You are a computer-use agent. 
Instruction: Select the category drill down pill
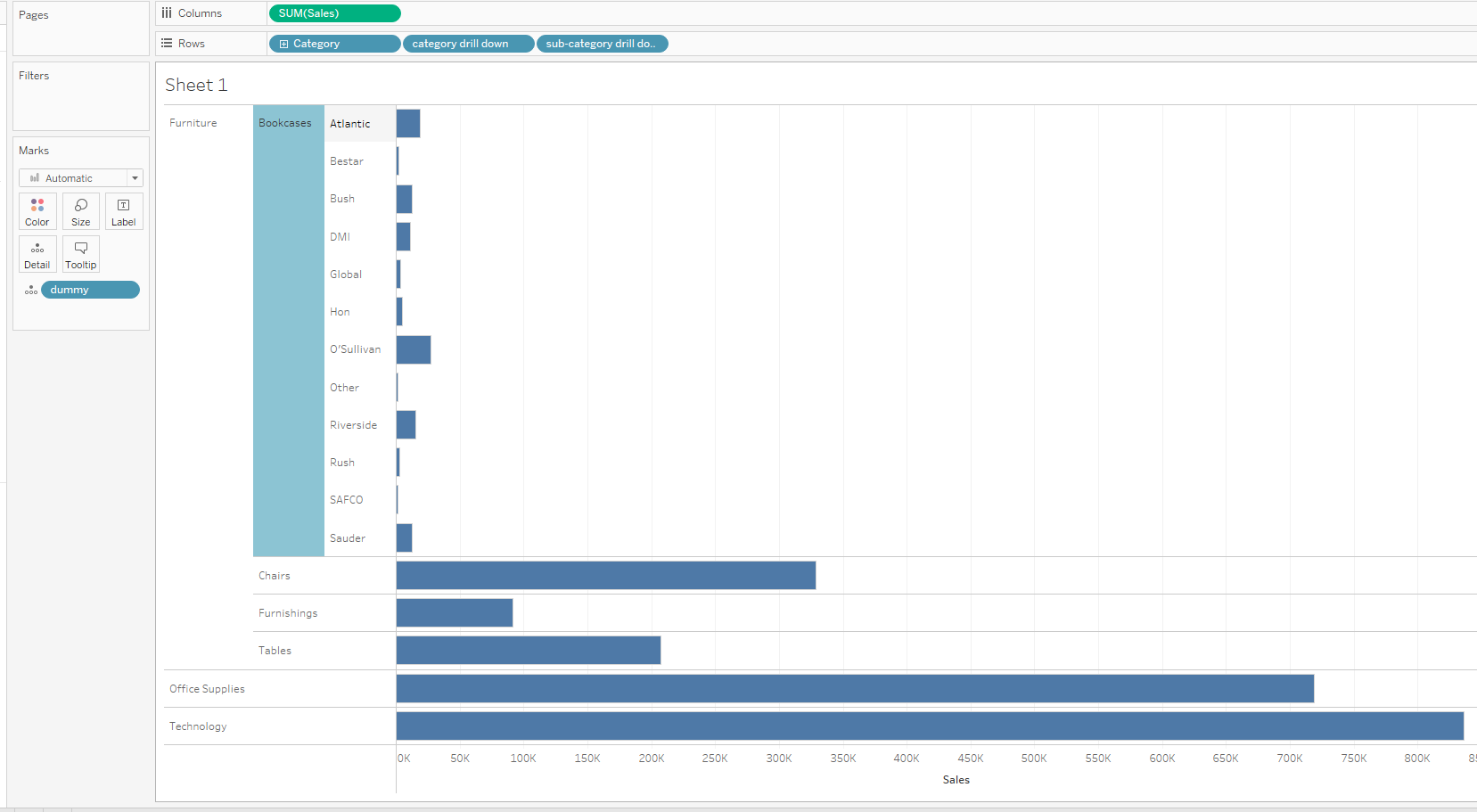469,44
